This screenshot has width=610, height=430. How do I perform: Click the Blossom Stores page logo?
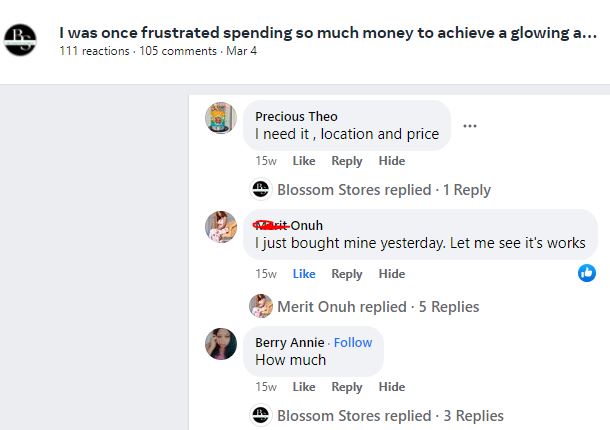[x=21, y=40]
